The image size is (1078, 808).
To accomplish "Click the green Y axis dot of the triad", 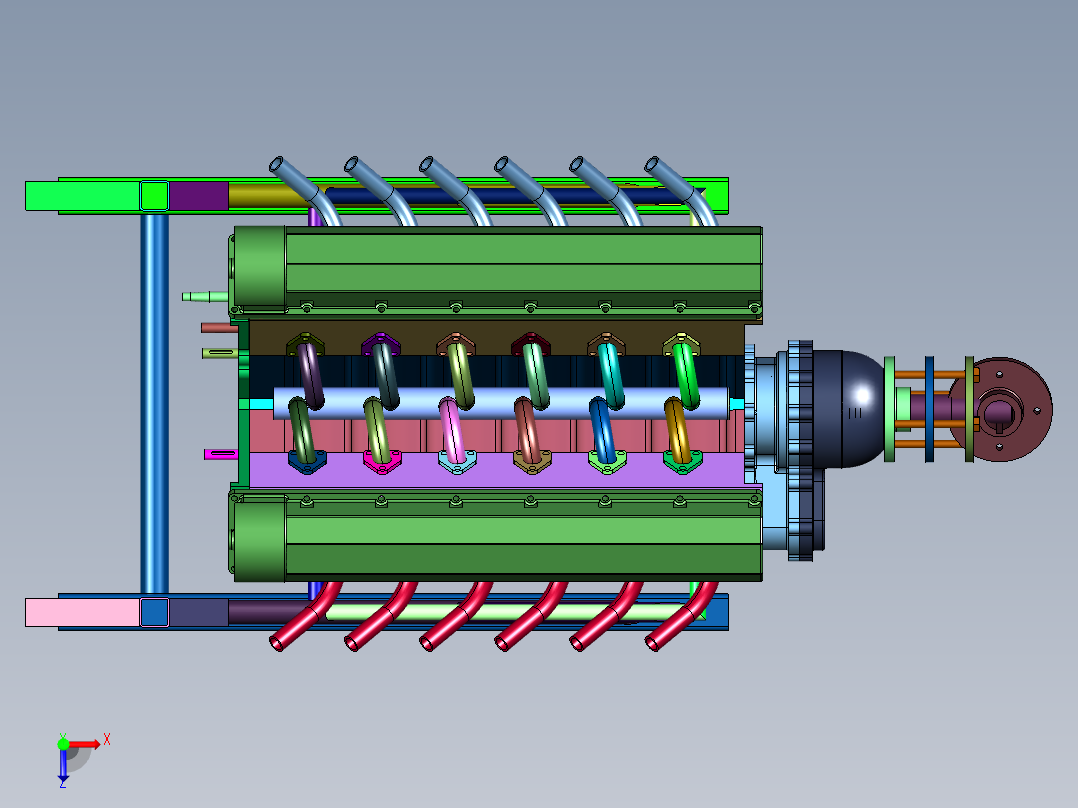I will [63, 744].
